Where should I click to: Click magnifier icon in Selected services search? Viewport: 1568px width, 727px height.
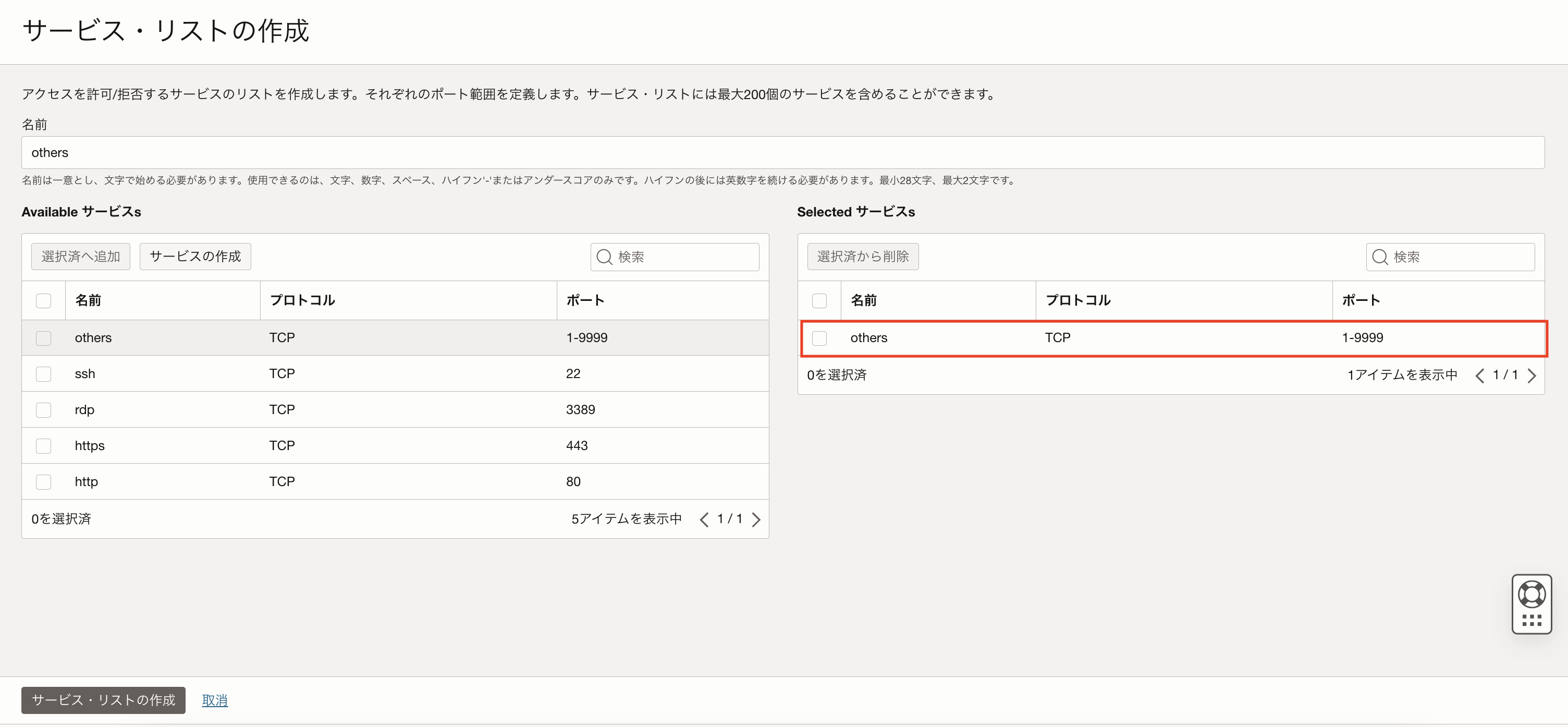(1380, 257)
